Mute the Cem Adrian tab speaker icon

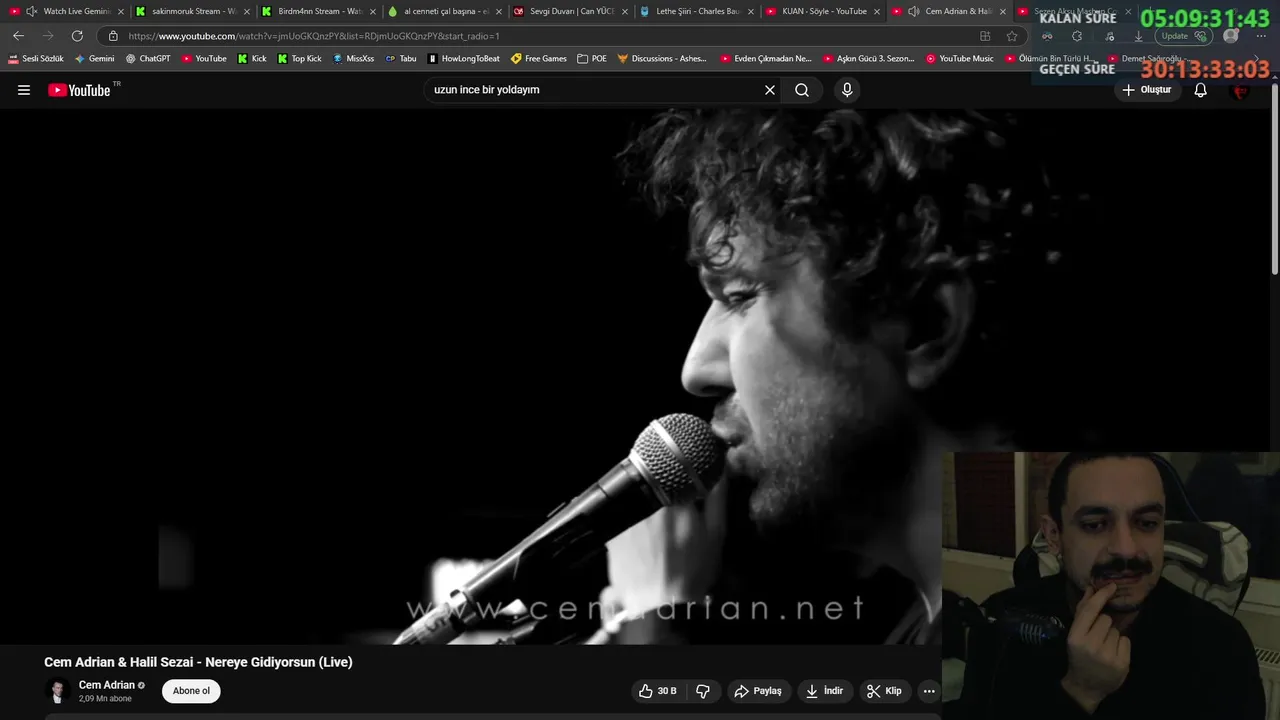tap(913, 12)
